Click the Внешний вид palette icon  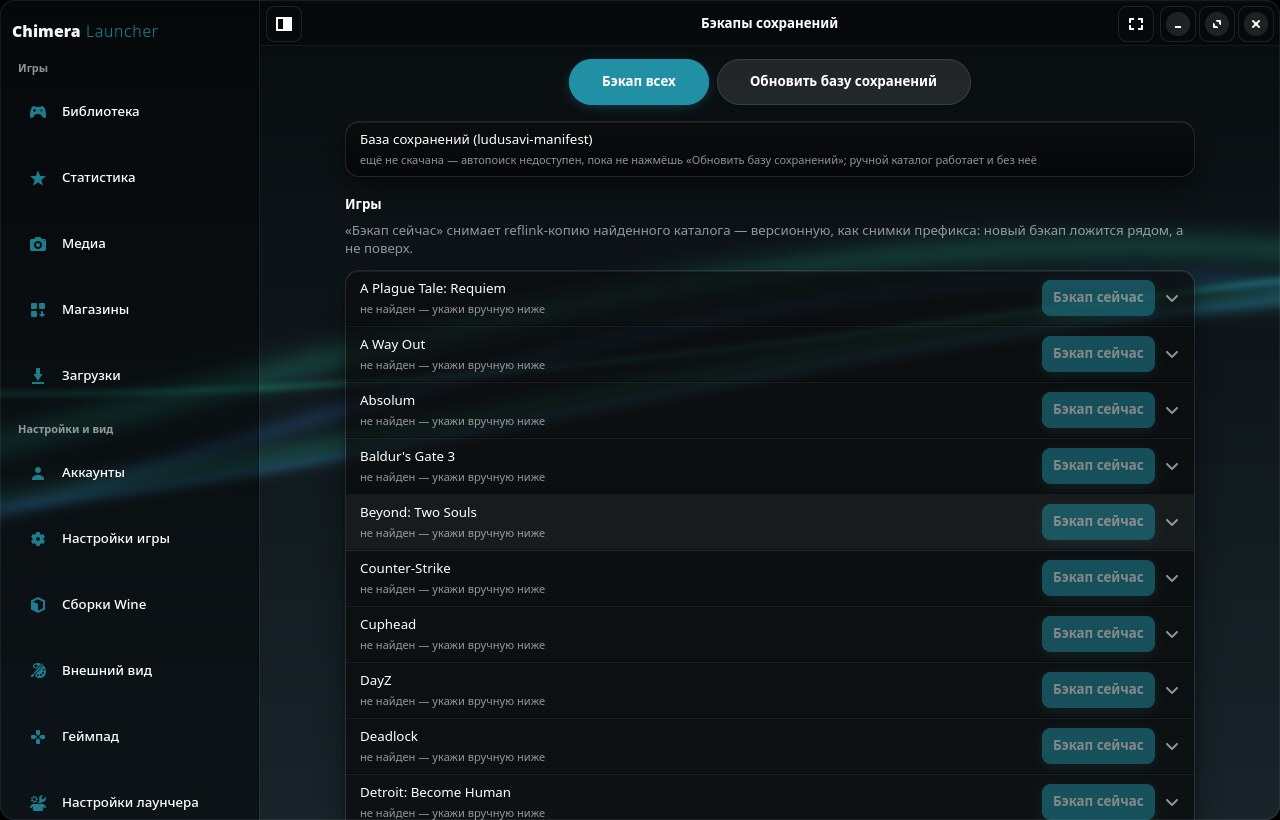38,671
